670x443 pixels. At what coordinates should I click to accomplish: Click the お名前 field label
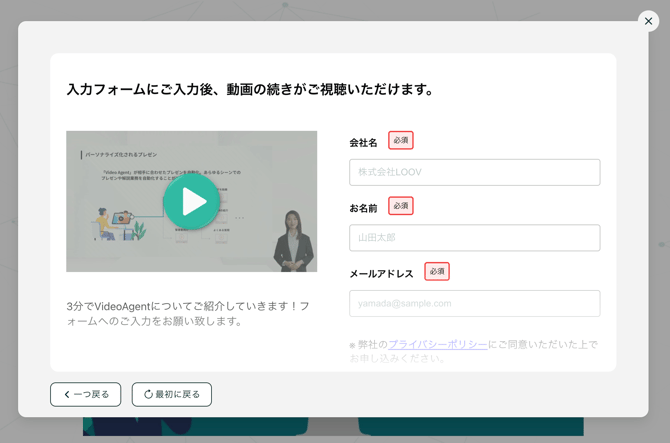click(363, 208)
